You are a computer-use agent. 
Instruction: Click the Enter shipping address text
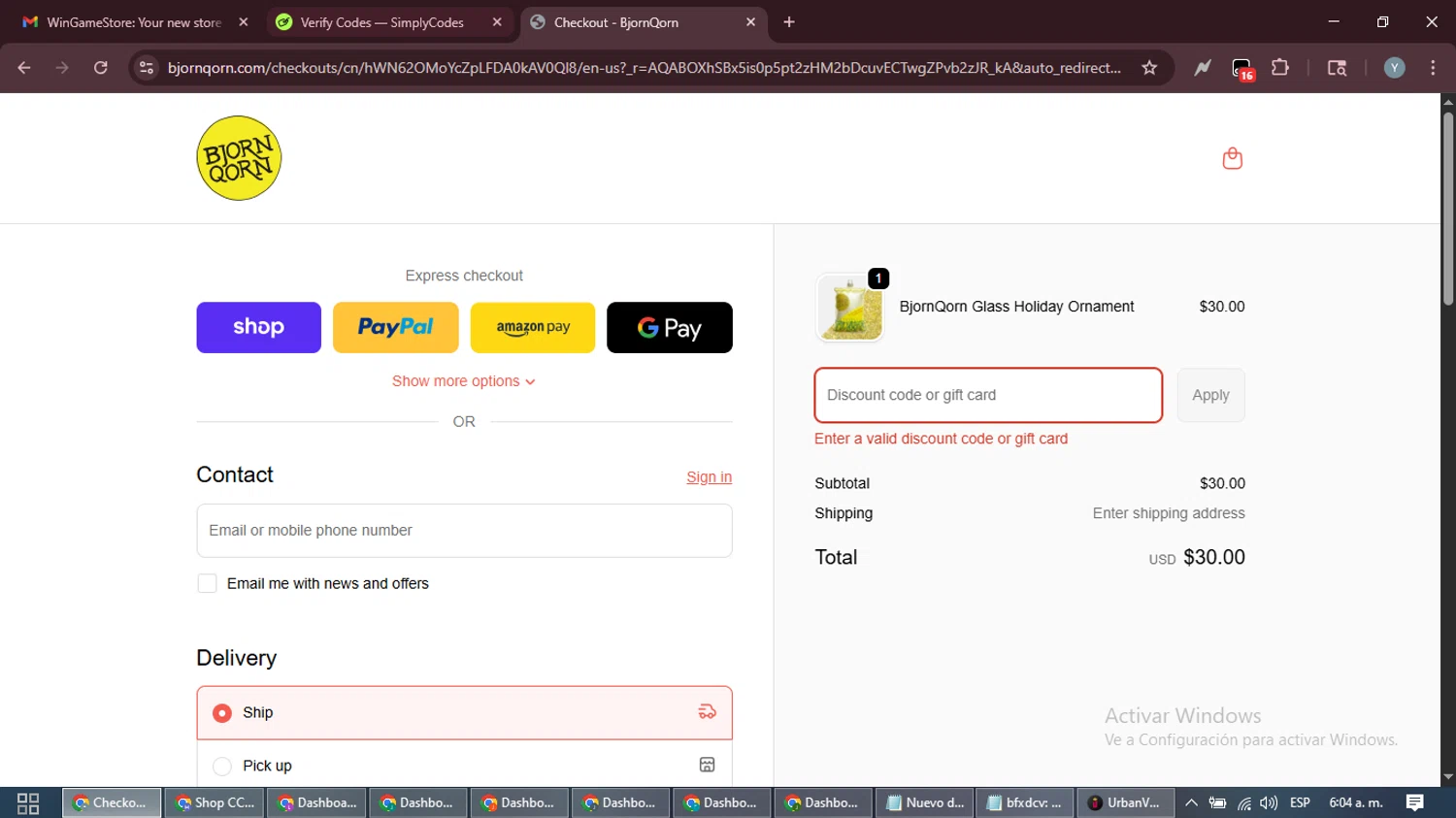1169,513
